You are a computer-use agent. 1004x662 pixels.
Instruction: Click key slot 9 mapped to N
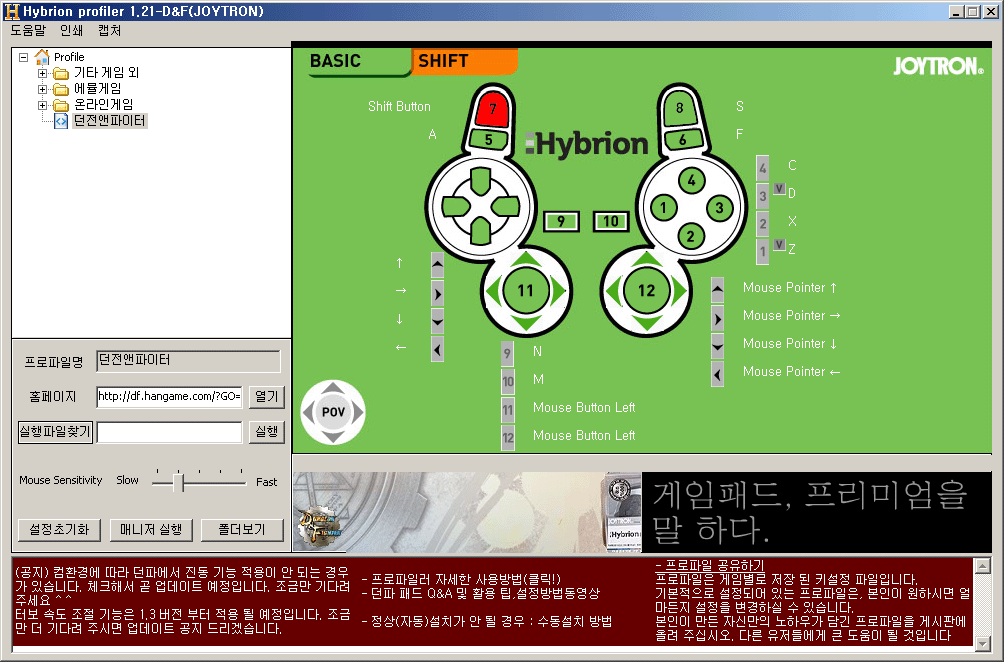[507, 353]
